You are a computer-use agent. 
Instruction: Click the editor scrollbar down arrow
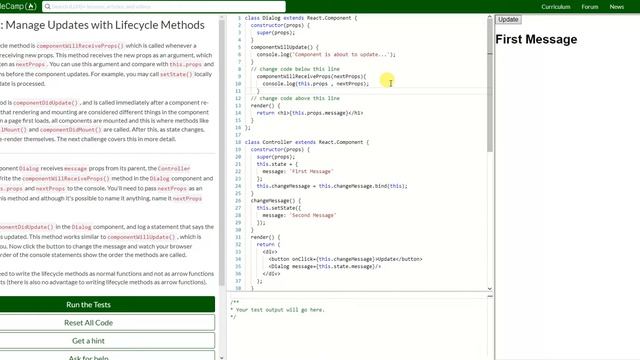pyautogui.click(x=490, y=289)
